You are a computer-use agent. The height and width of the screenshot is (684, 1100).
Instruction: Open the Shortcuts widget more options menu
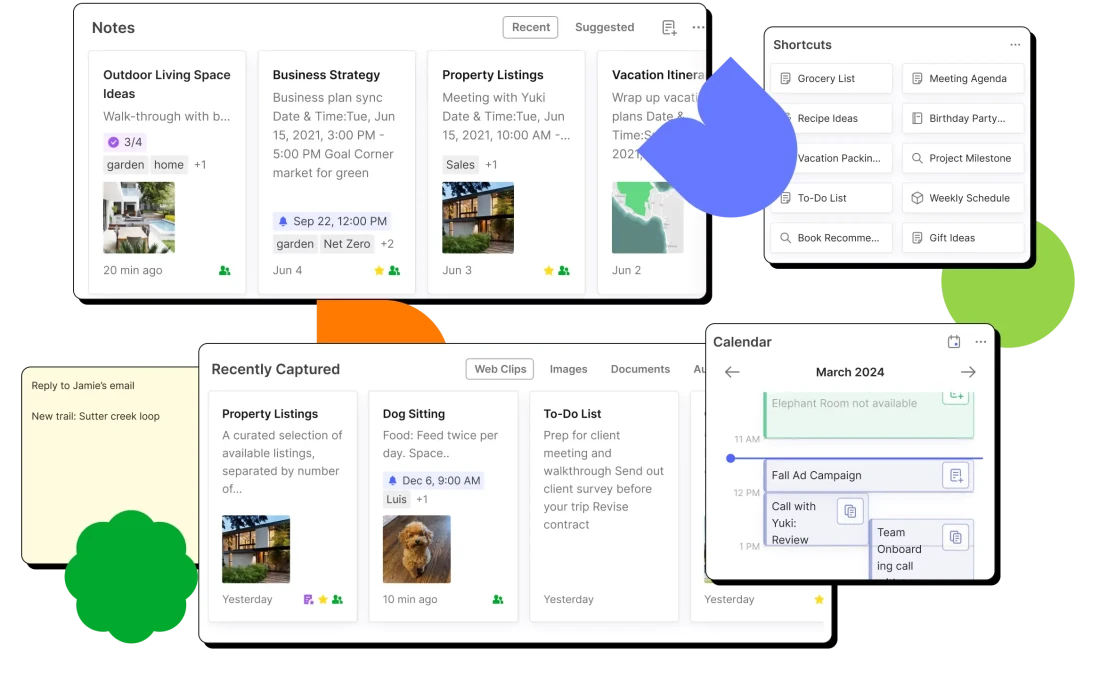click(x=1015, y=45)
